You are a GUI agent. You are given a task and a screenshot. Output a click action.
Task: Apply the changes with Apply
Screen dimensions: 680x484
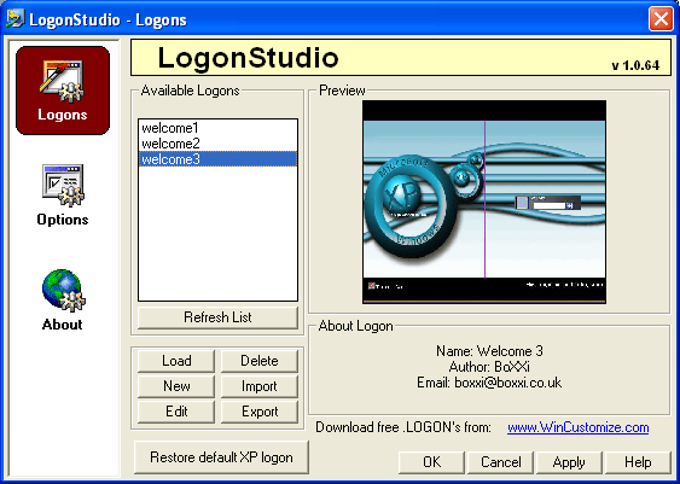coord(569,462)
